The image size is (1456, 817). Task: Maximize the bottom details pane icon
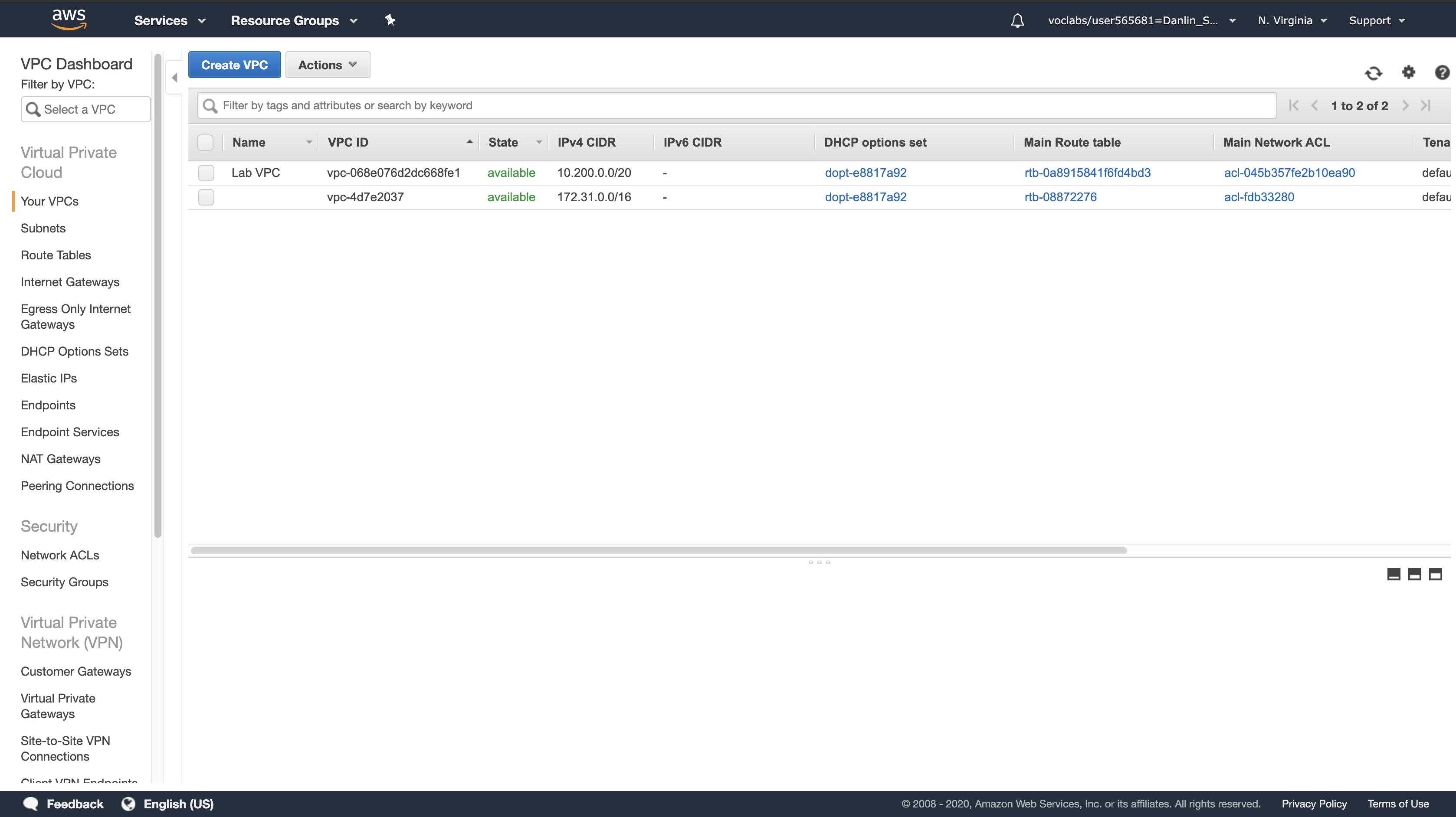1435,574
